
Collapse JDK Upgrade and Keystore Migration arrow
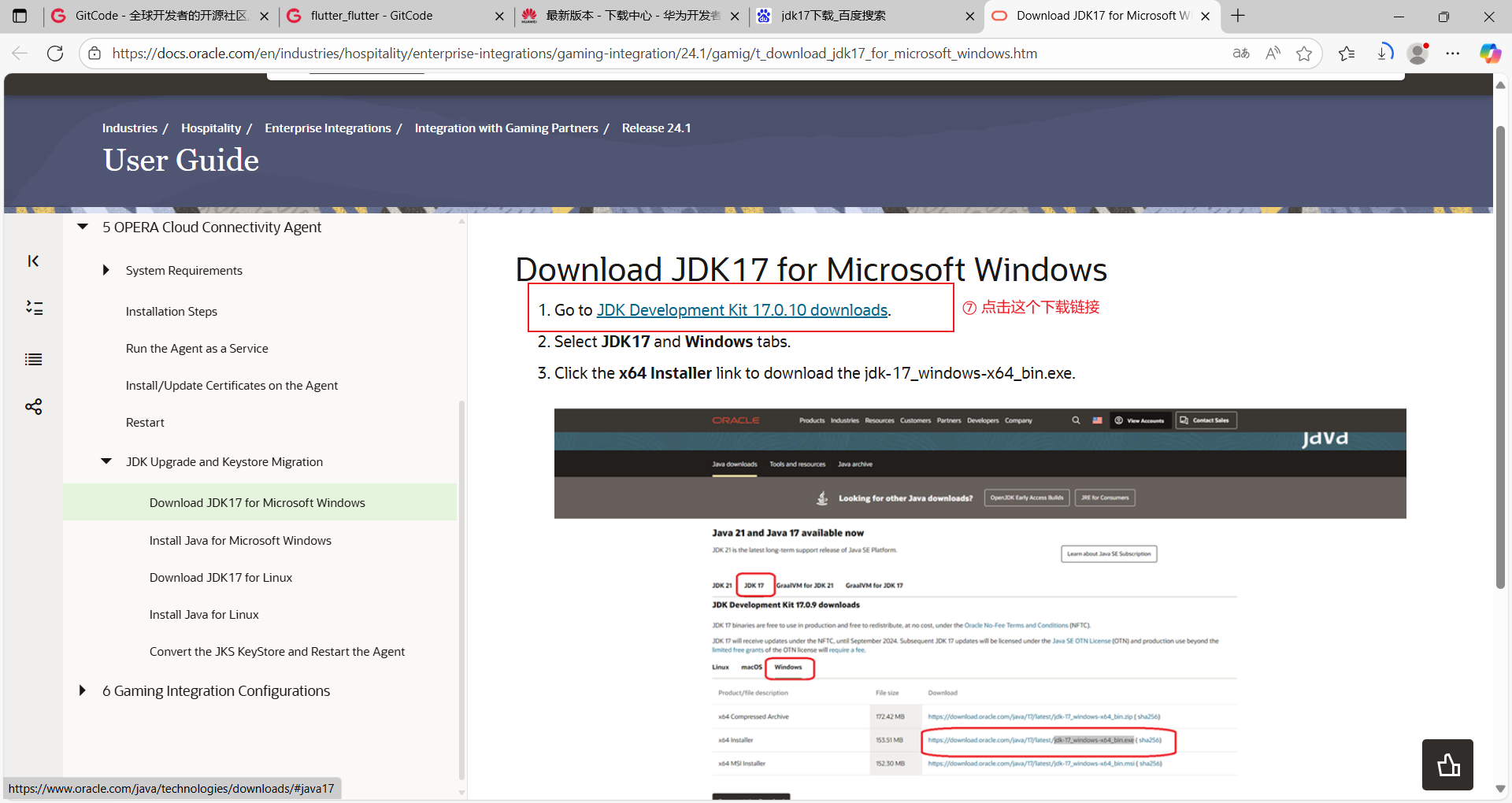tap(106, 461)
